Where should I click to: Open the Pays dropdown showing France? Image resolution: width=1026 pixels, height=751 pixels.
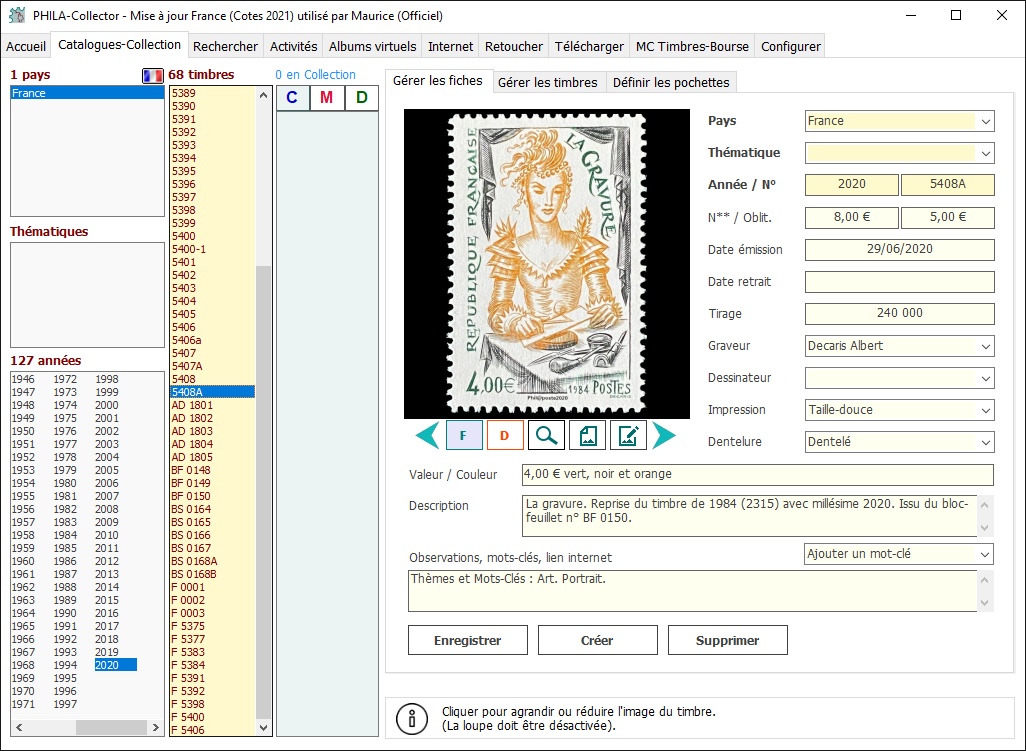point(985,122)
